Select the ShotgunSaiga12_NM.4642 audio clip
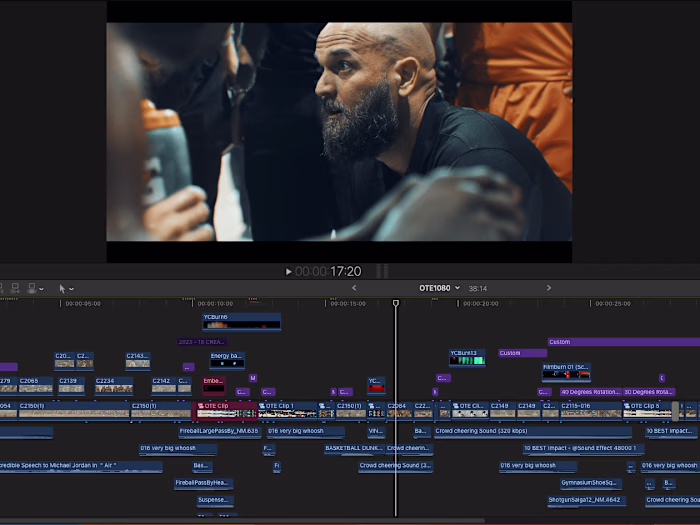 click(586, 500)
